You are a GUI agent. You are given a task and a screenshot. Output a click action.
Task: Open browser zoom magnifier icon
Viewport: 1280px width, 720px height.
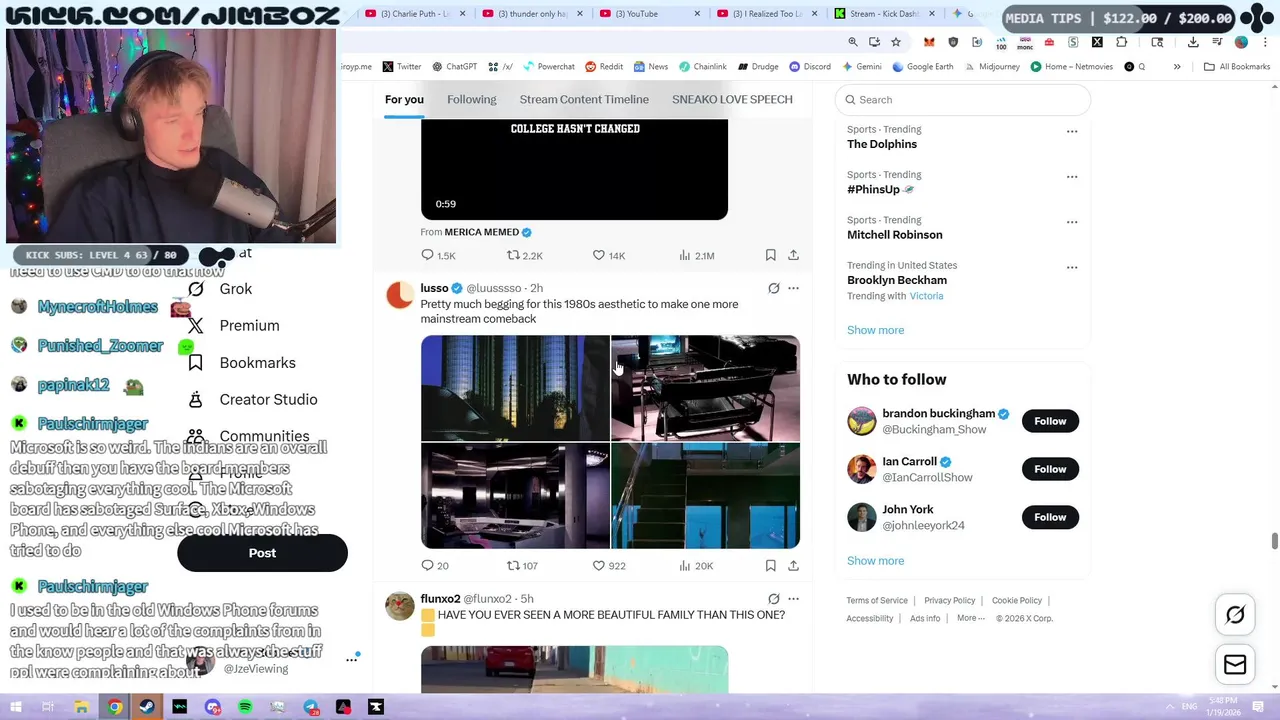point(853,42)
